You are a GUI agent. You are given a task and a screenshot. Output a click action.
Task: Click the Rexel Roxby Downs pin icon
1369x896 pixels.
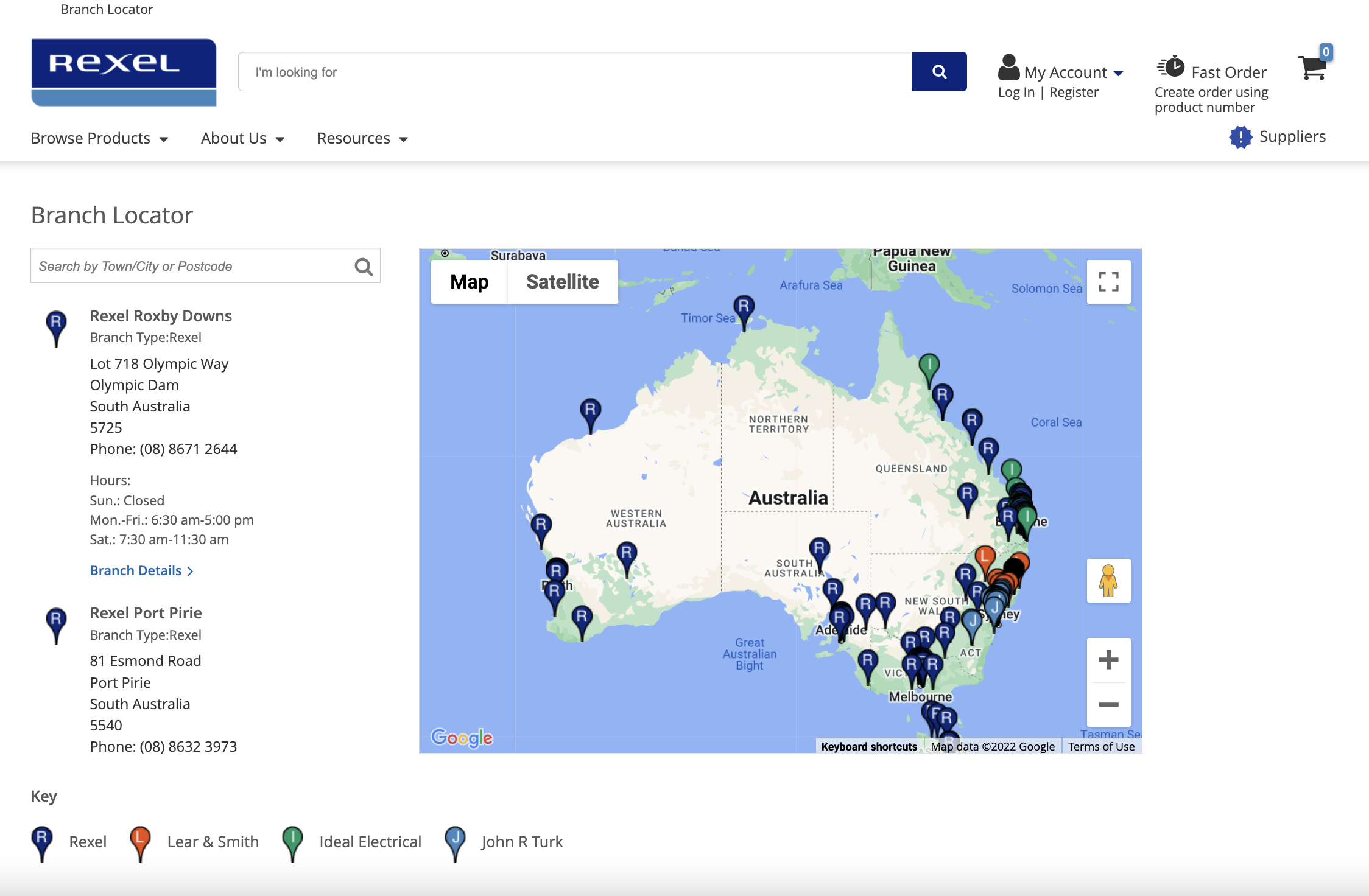[56, 328]
